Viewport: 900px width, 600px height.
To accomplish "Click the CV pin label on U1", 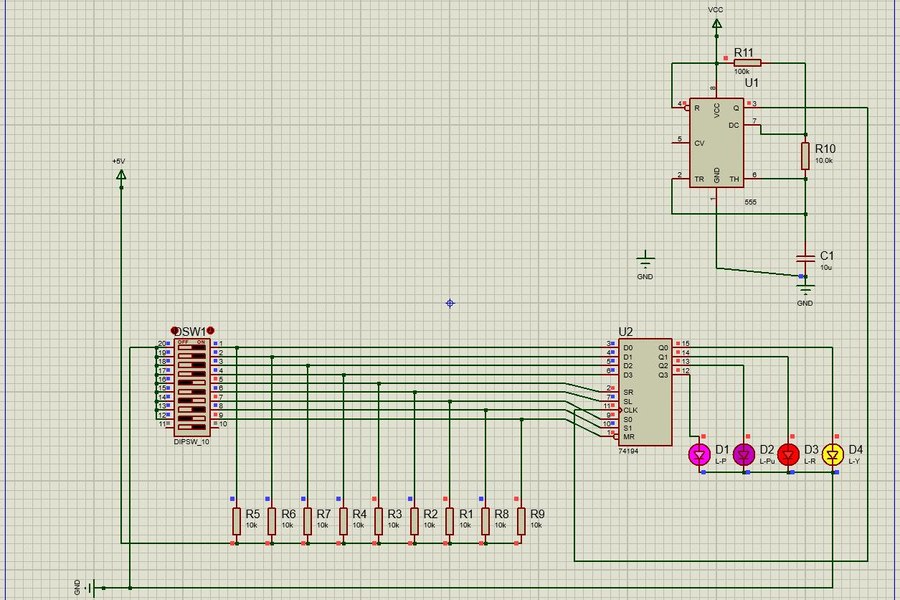I will [x=699, y=143].
